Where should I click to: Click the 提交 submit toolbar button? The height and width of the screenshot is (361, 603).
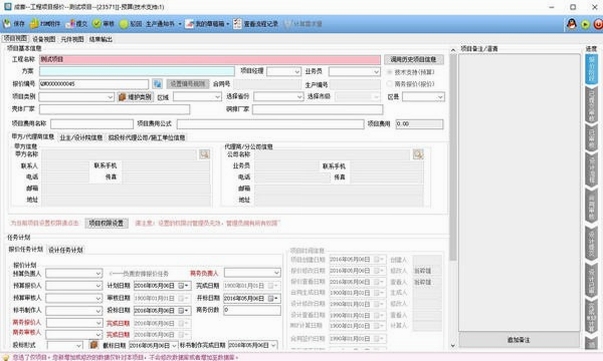77,24
